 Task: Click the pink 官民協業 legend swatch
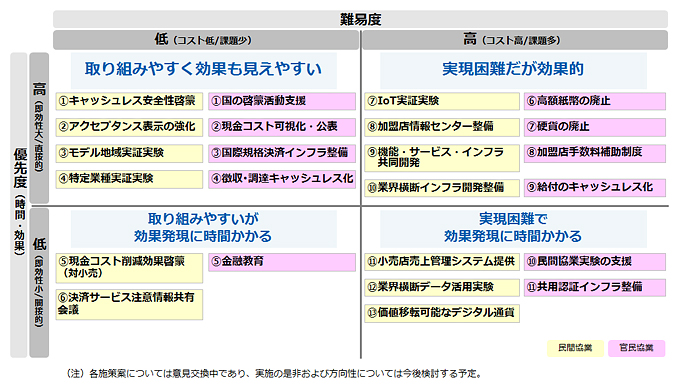[x=636, y=348]
